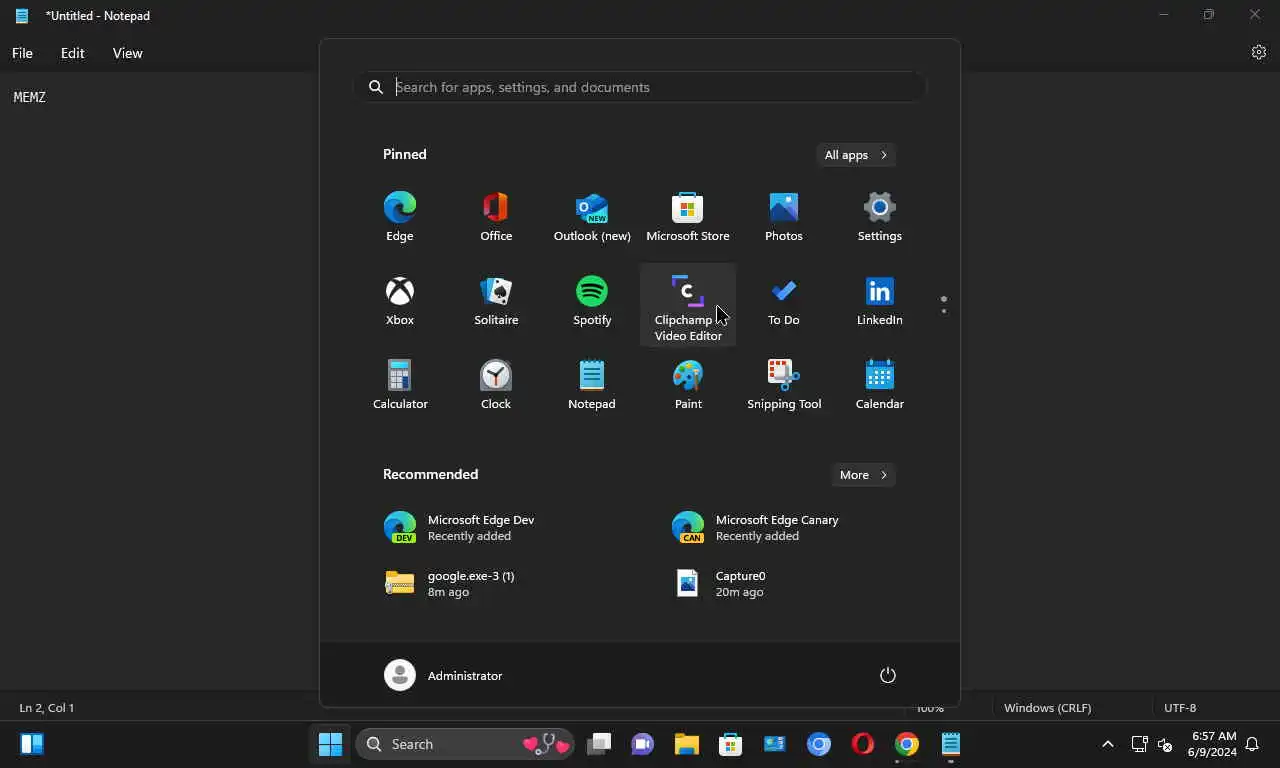Open the Widgets panel on the taskbar
The image size is (1280, 768).
pos(32,744)
